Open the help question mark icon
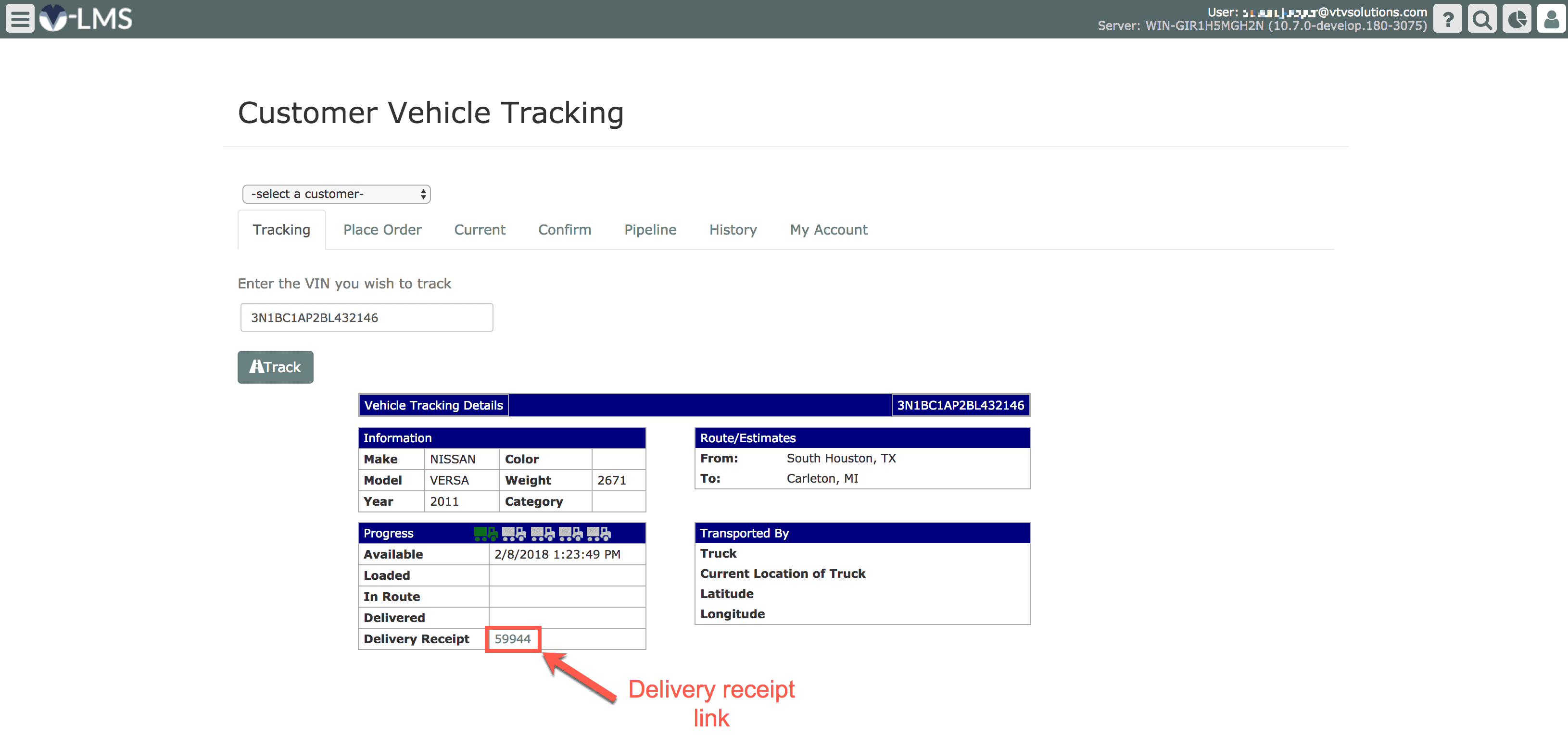1568x748 pixels. 1447,19
